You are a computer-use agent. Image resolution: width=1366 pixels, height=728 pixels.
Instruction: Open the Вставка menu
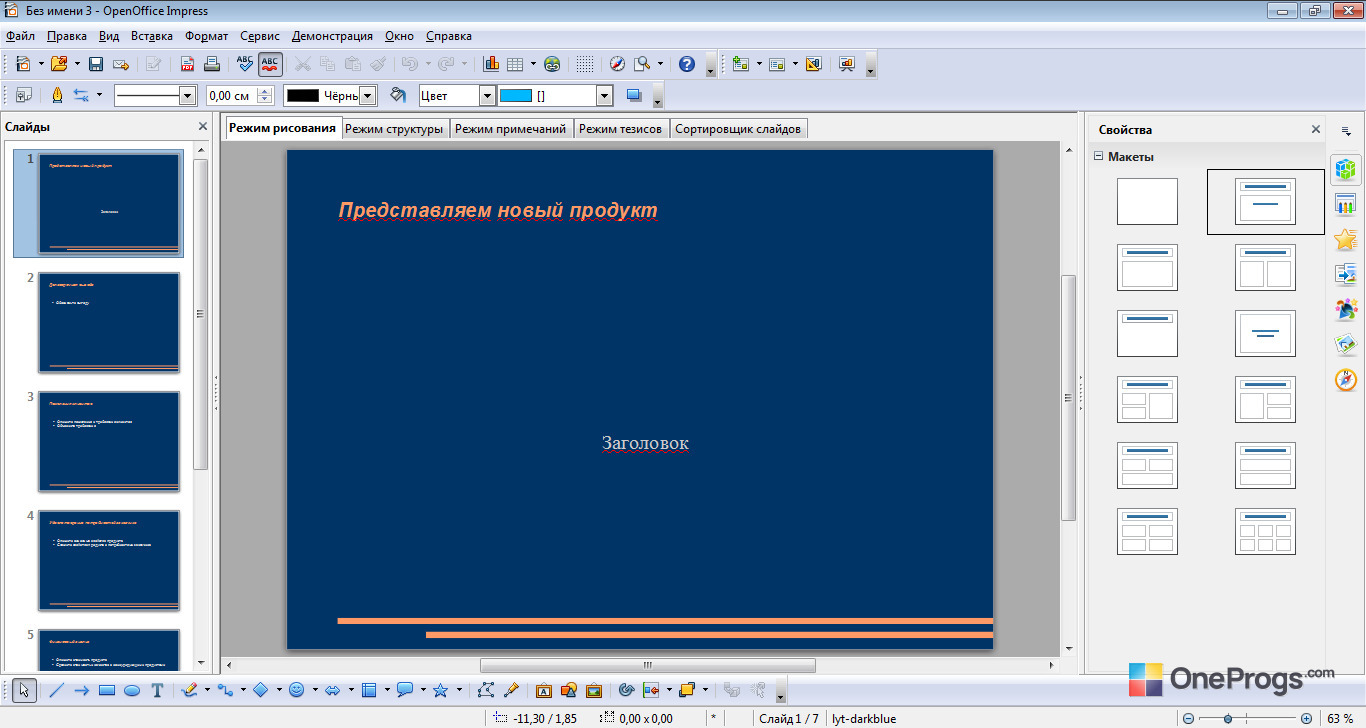152,36
